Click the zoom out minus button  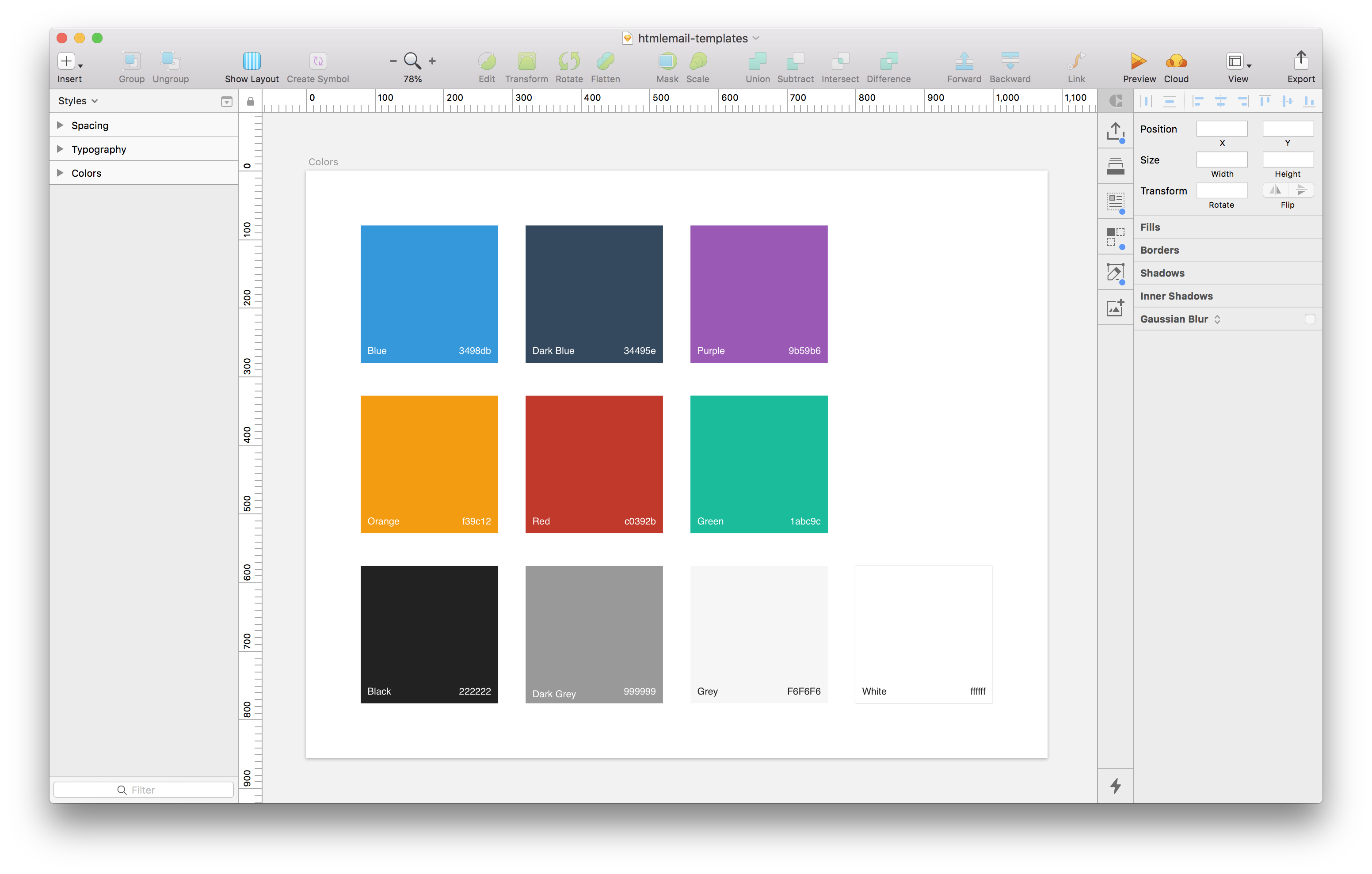coord(393,61)
